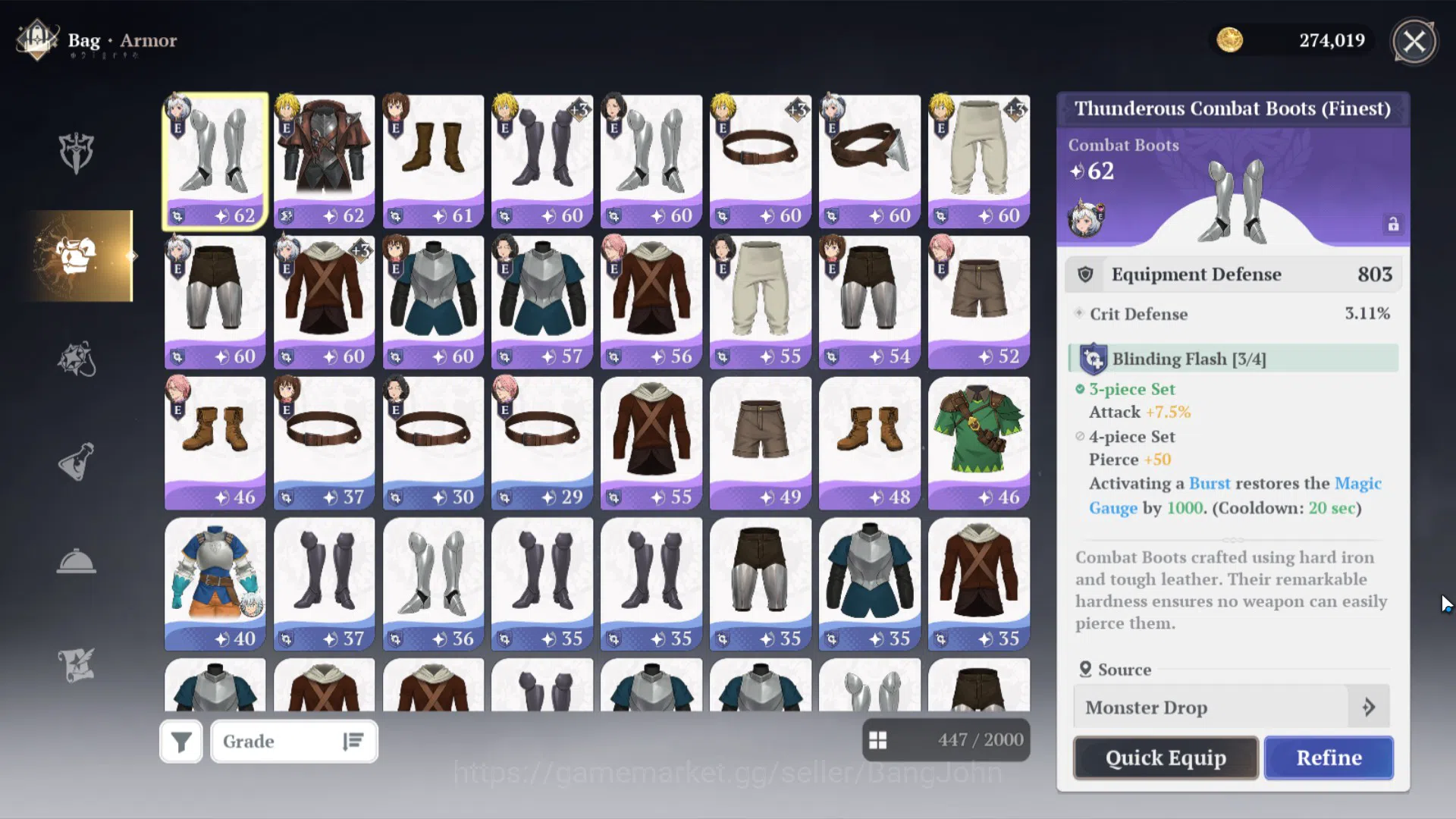The image size is (1456, 819).
Task: Select the blue-orange knight armor level 40
Action: click(215, 585)
